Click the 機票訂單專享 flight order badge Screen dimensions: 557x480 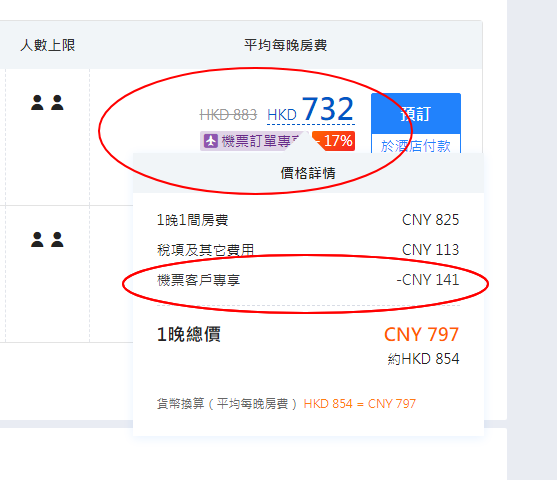click(250, 141)
